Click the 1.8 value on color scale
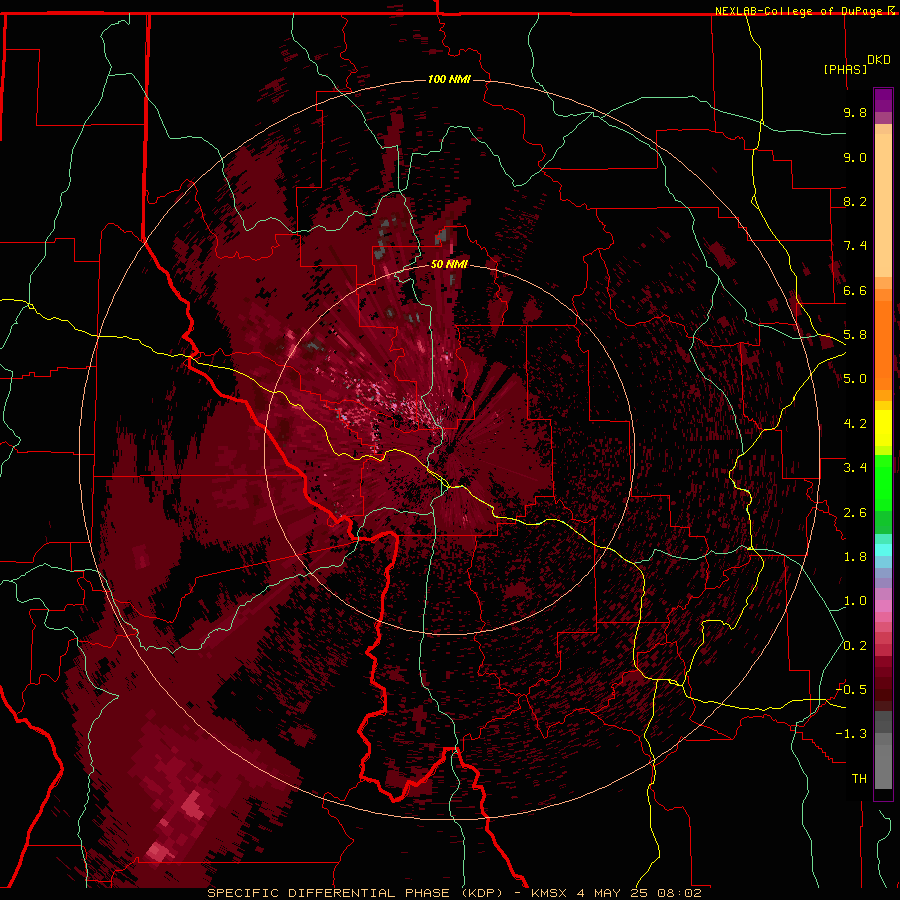This screenshot has width=900, height=900. click(x=855, y=557)
